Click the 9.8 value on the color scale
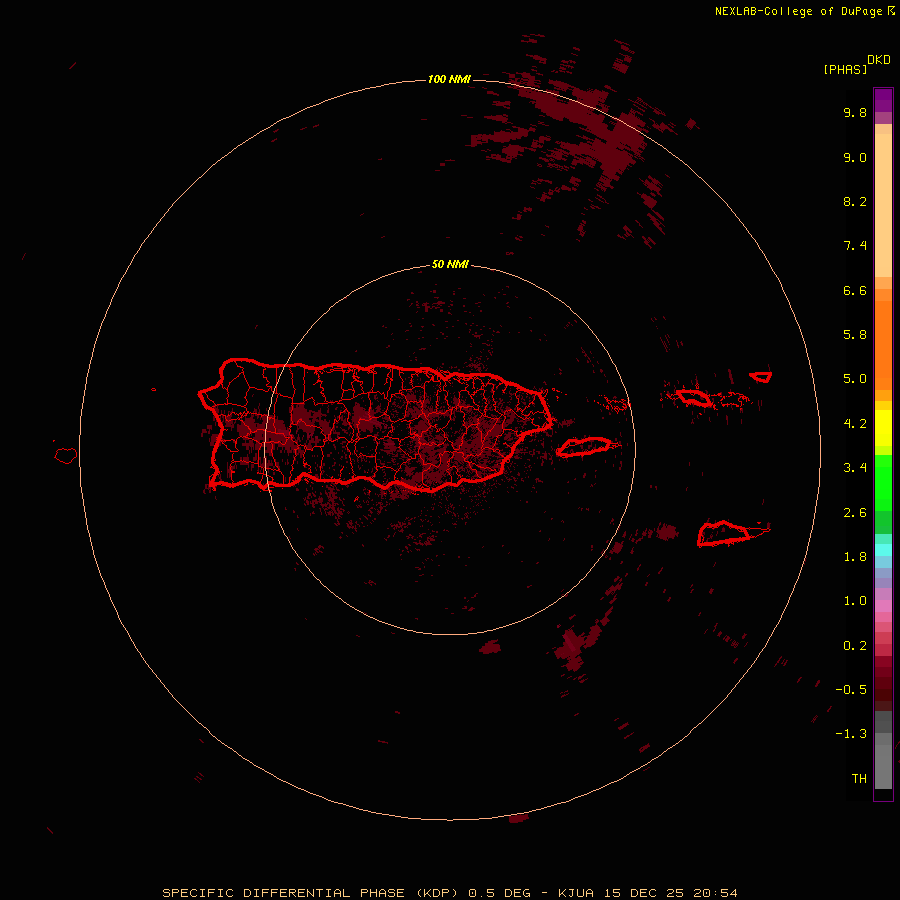This screenshot has width=900, height=900. [x=855, y=112]
